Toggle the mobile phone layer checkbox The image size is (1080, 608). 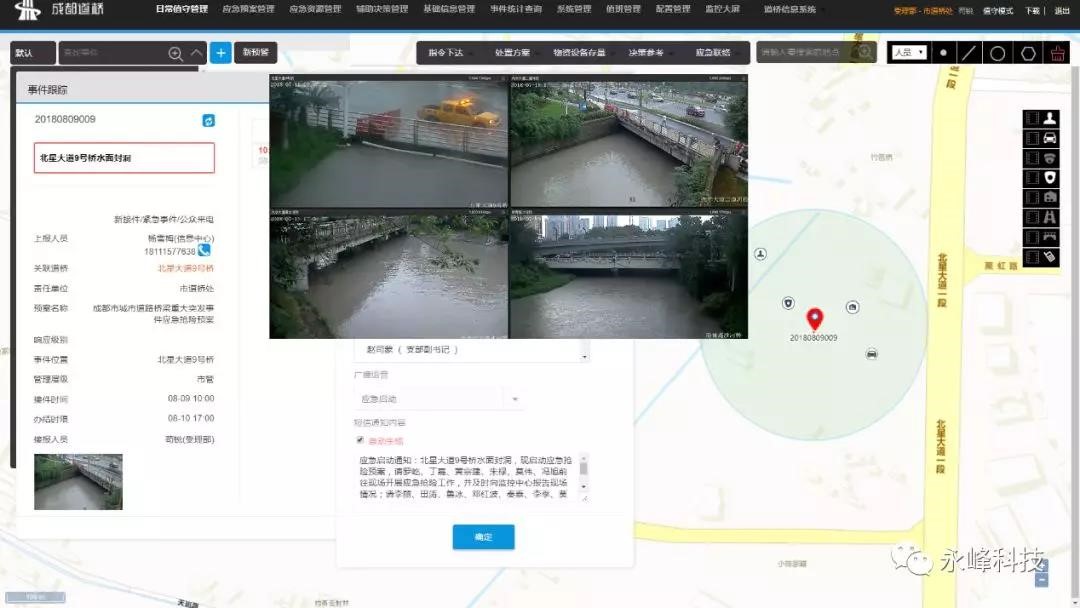click(x=1032, y=257)
